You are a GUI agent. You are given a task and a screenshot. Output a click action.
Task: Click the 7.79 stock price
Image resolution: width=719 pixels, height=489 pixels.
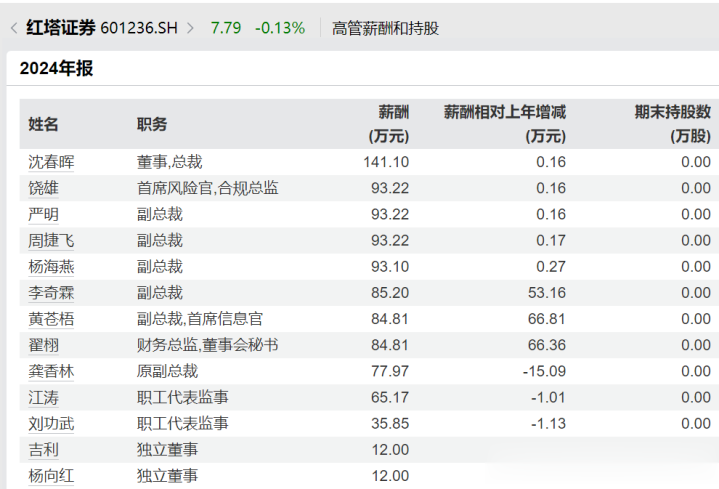click(x=226, y=28)
